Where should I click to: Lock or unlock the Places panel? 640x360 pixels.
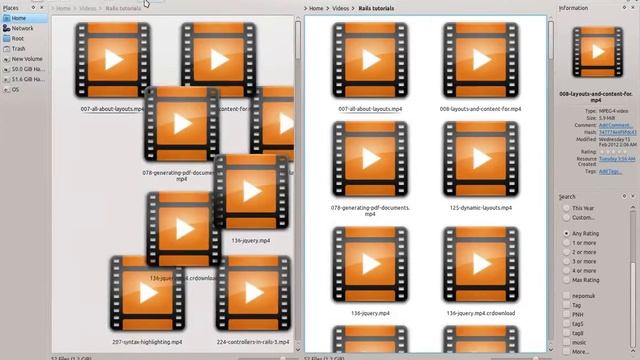(33, 8)
